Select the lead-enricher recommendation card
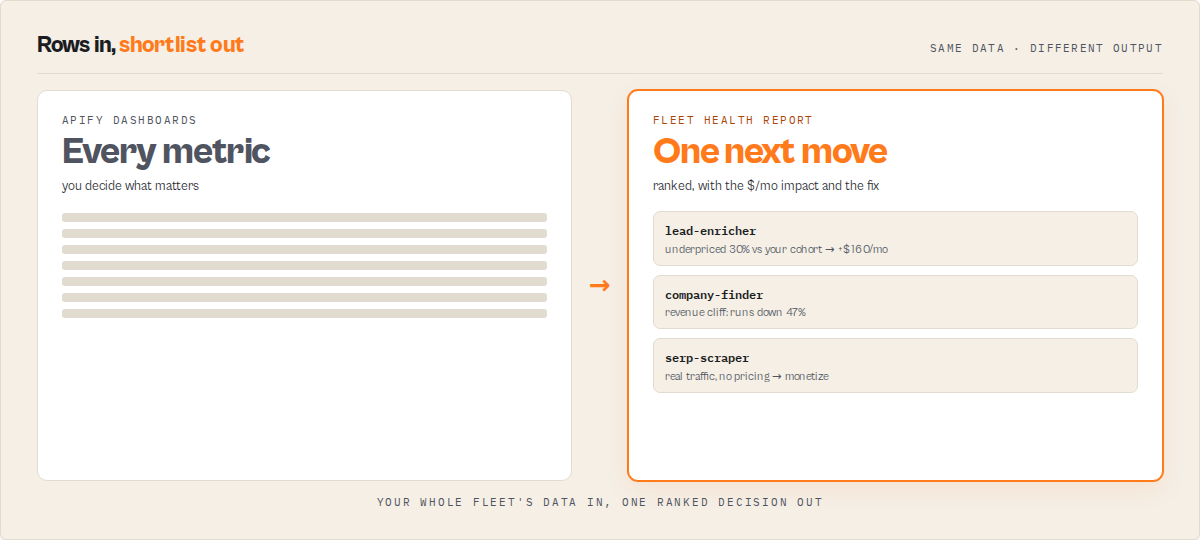 coord(895,238)
